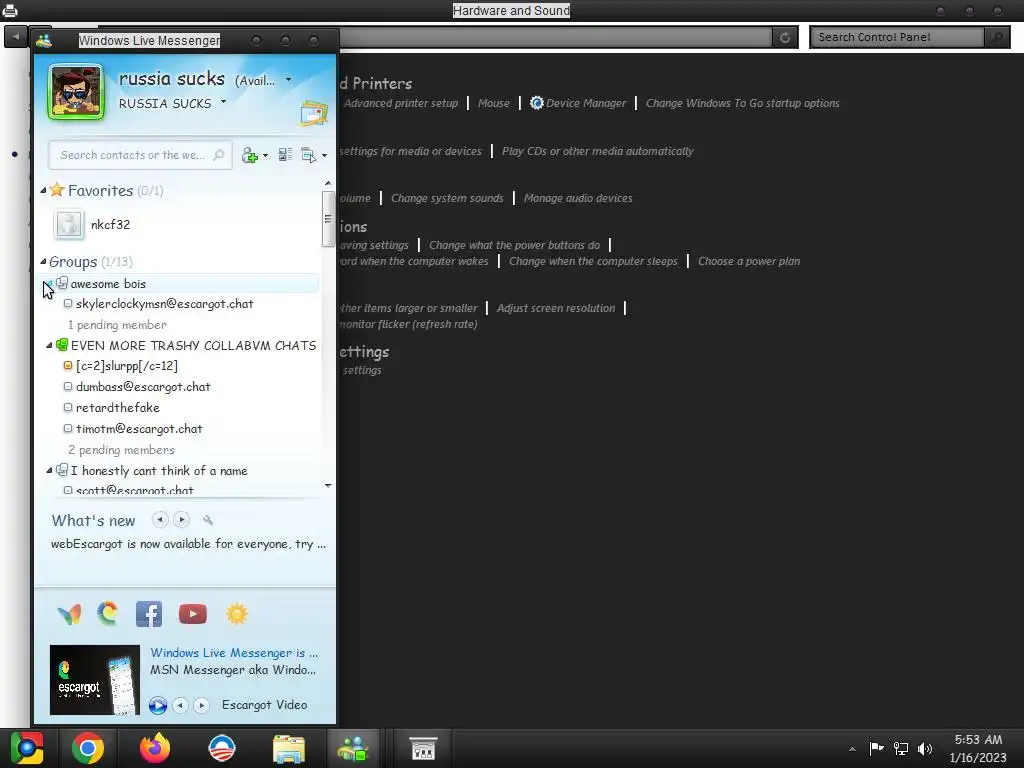Viewport: 1024px width, 768px height.
Task: Collapse EVEN MORE TRASHY COLLABVM CHATS group
Action: 49,345
